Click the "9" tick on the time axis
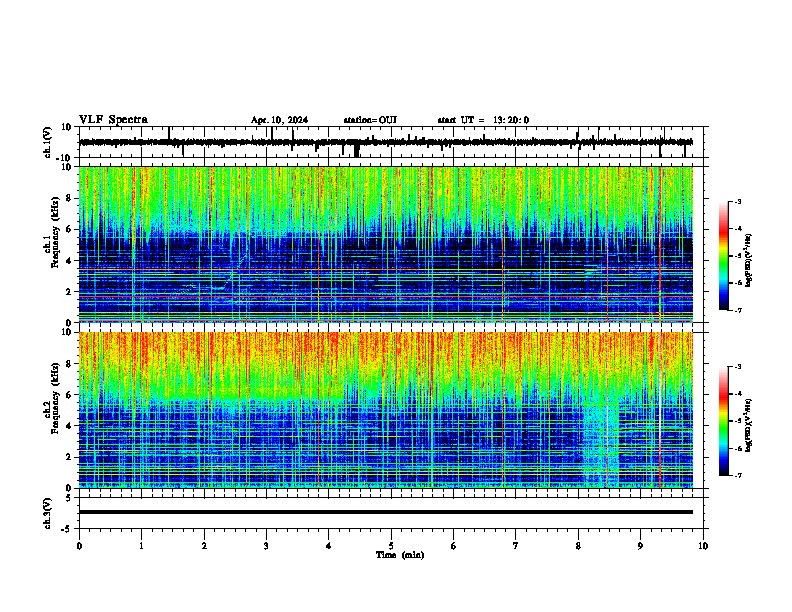The width and height of the screenshot is (792, 612). 640,546
